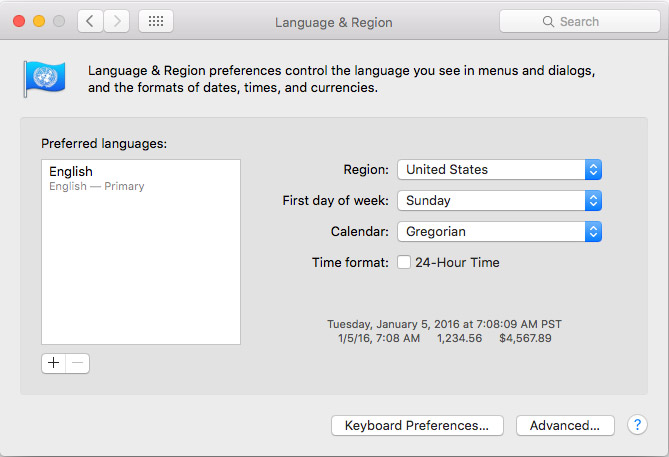Screen dimensions: 669x457
Task: Click the Preferred languages: label
Action: coord(104,144)
